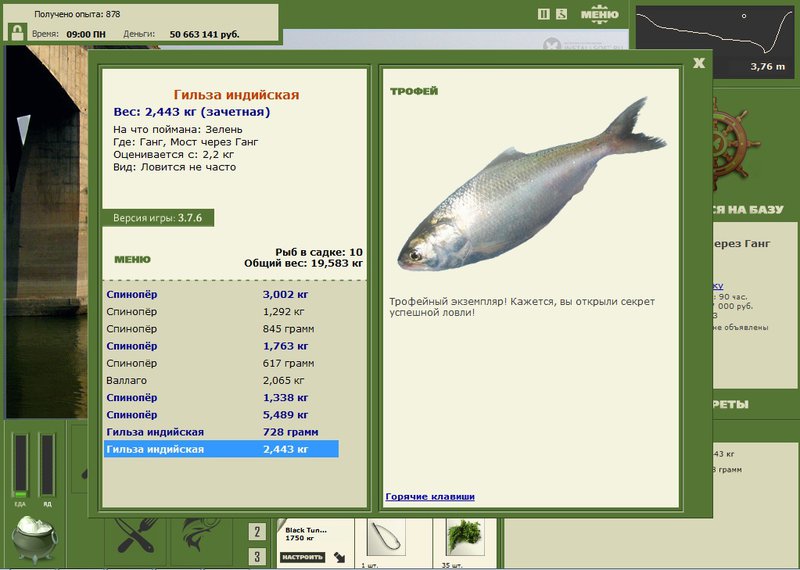Click the trophy fish image
This screenshot has height=570, width=800.
click(531, 186)
